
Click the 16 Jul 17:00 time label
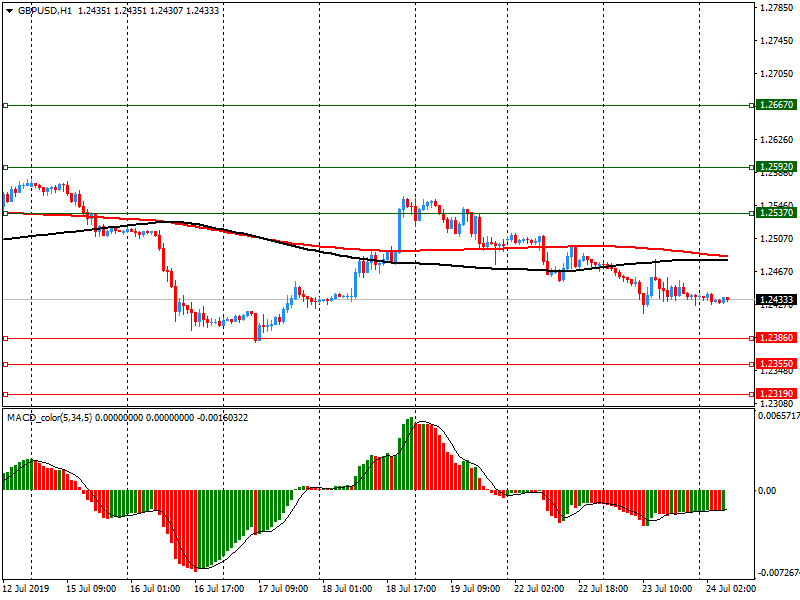[x=219, y=588]
